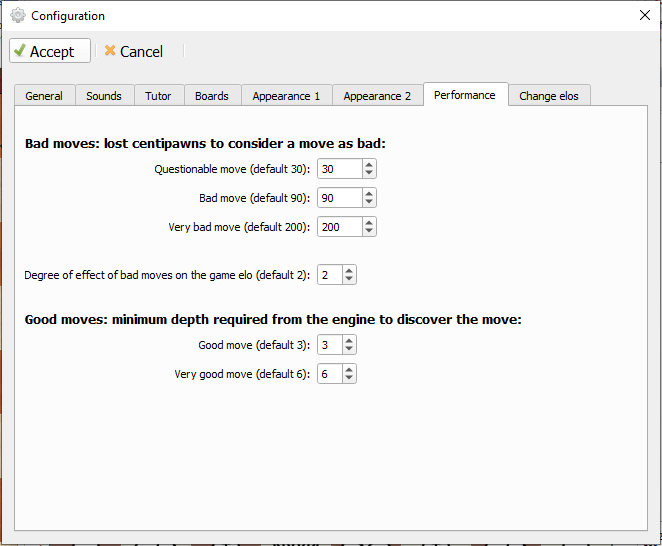The height and width of the screenshot is (546, 662).
Task: Decrease the Very good move depth
Action: point(349,378)
